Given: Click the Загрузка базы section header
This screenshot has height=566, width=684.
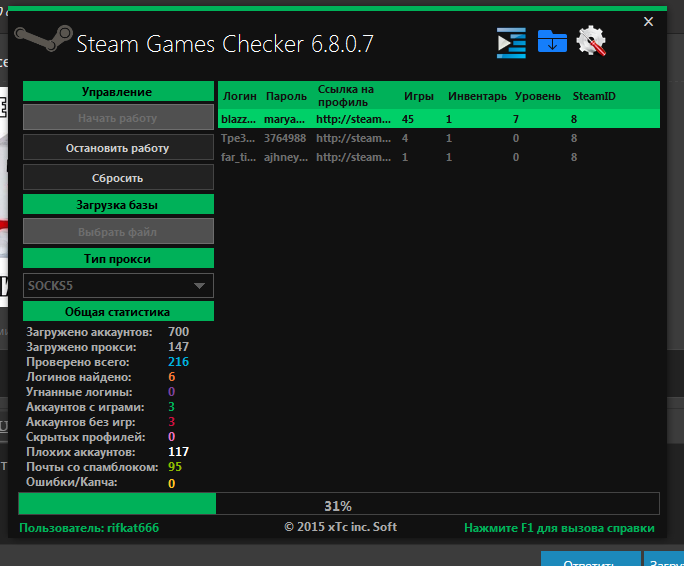Looking at the screenshot, I should [x=118, y=204].
